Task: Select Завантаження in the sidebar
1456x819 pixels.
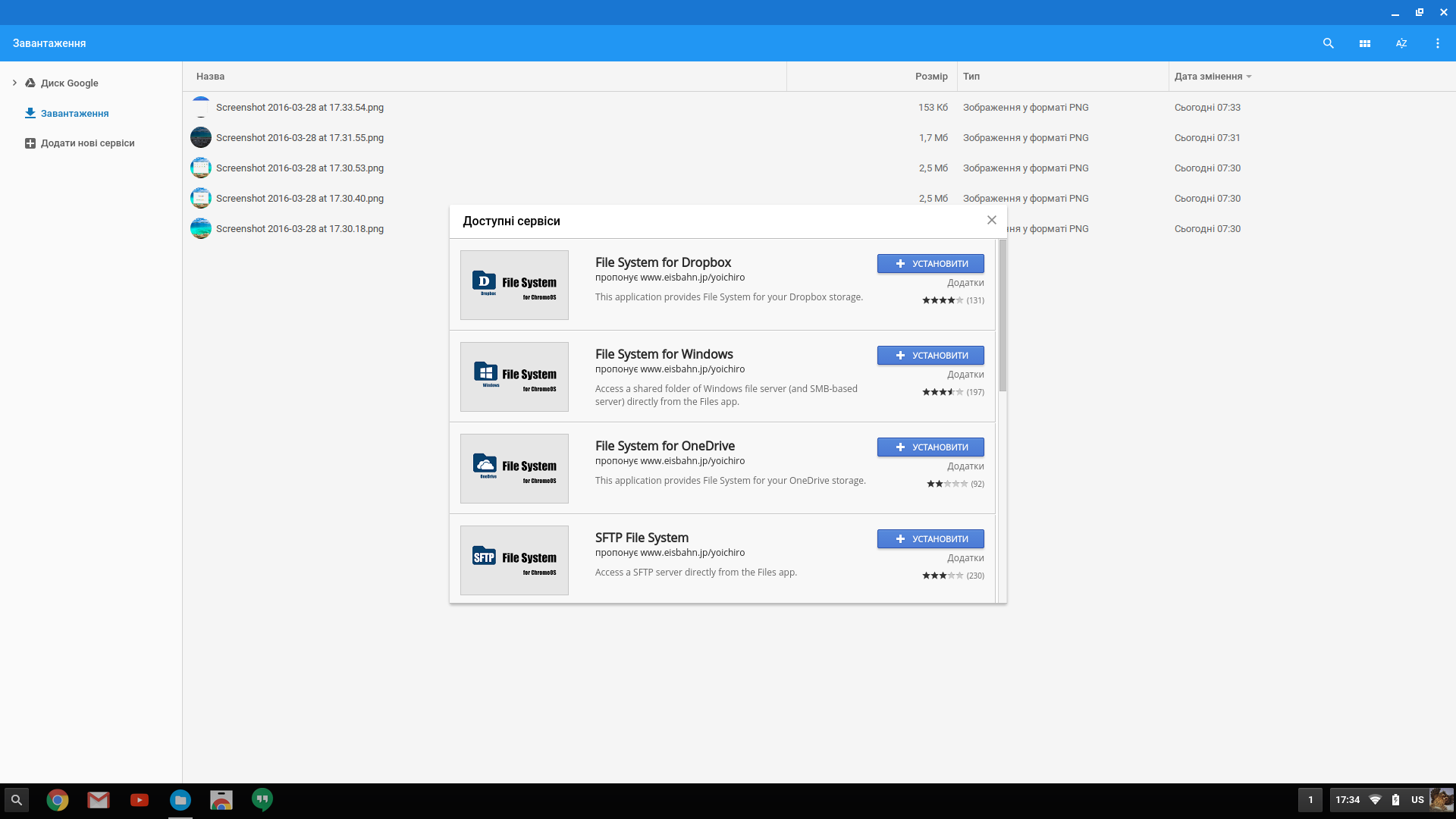Action: (74, 113)
